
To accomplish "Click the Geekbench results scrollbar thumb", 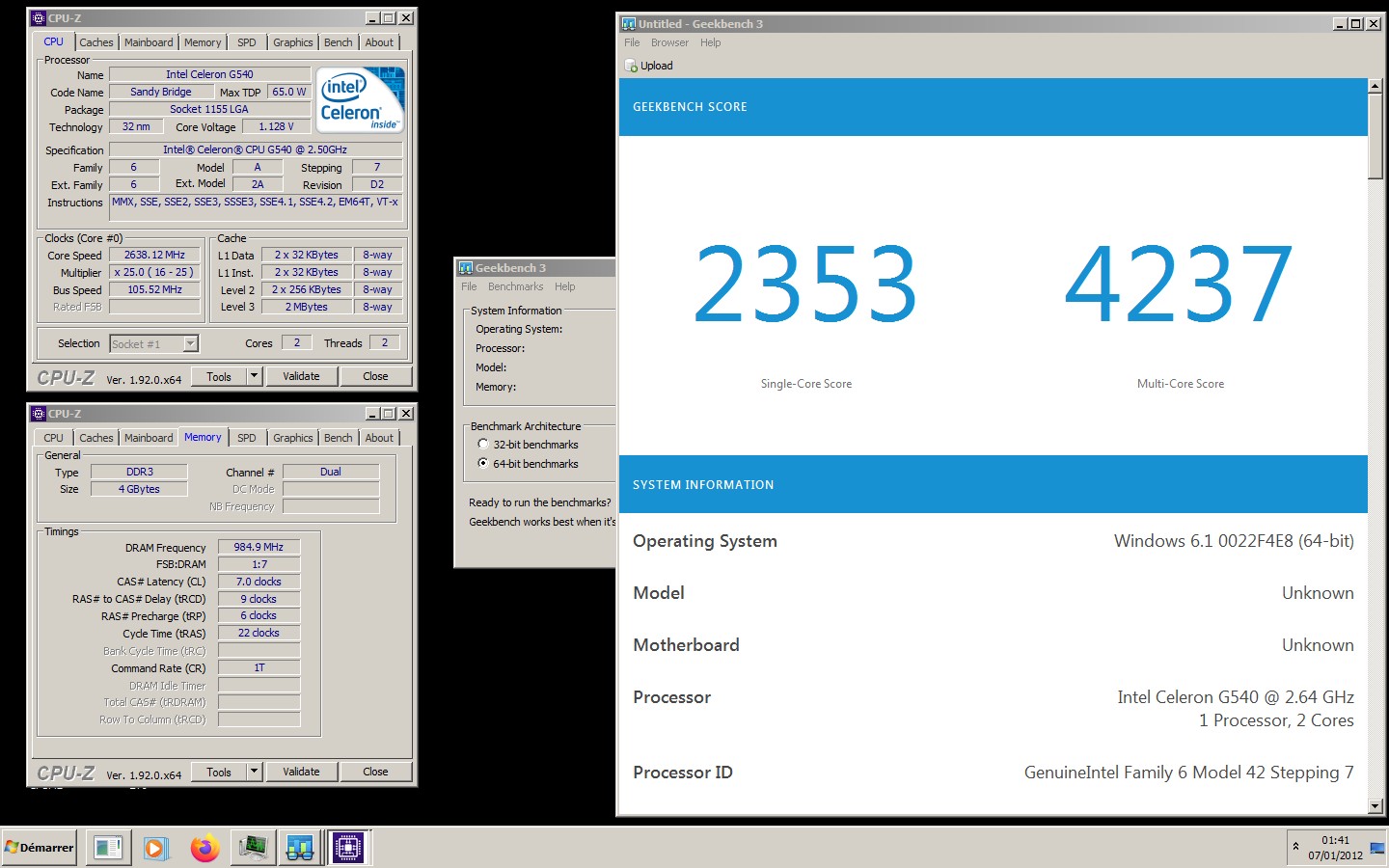I will pyautogui.click(x=1375, y=136).
